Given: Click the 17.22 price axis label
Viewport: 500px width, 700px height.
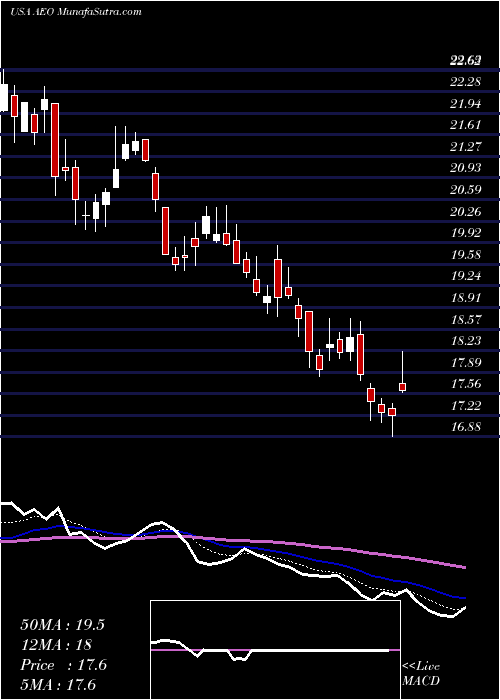Looking at the screenshot, I should (466, 406).
